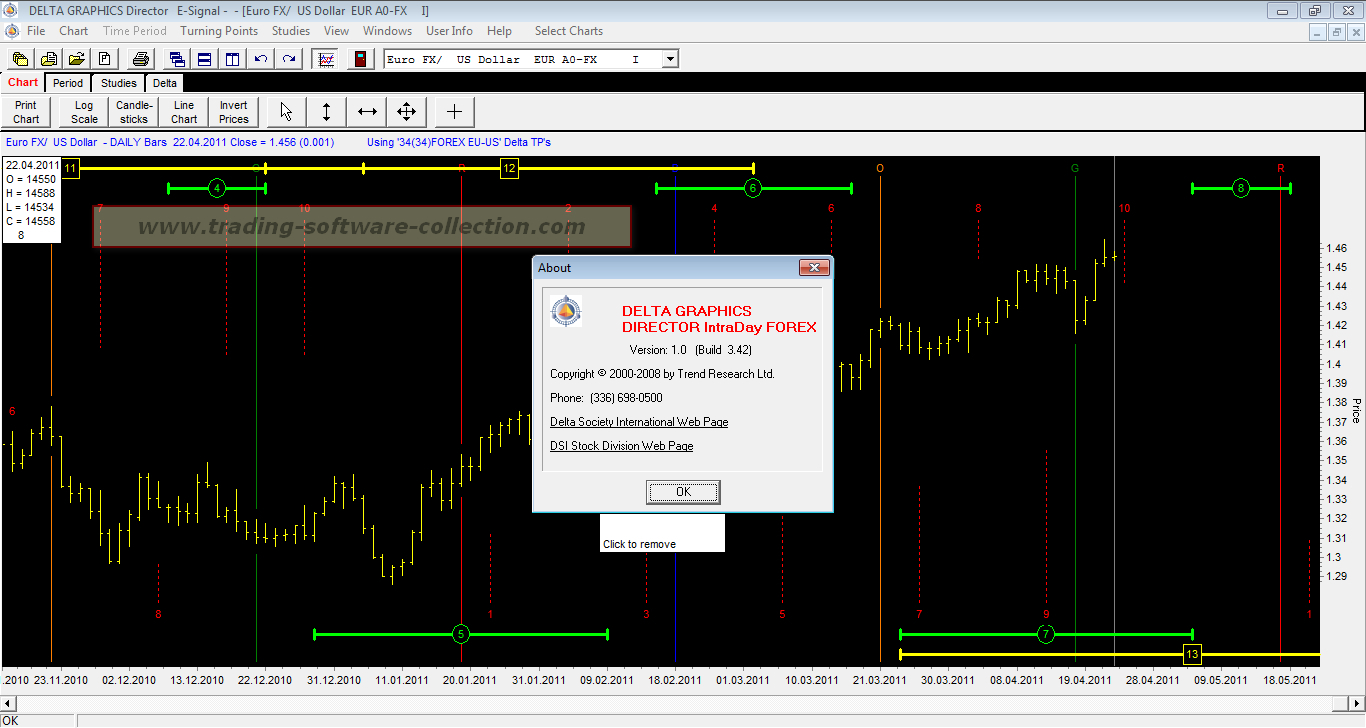Click the yellow timeline marker numbered 12
This screenshot has width=1366, height=728.
[509, 169]
